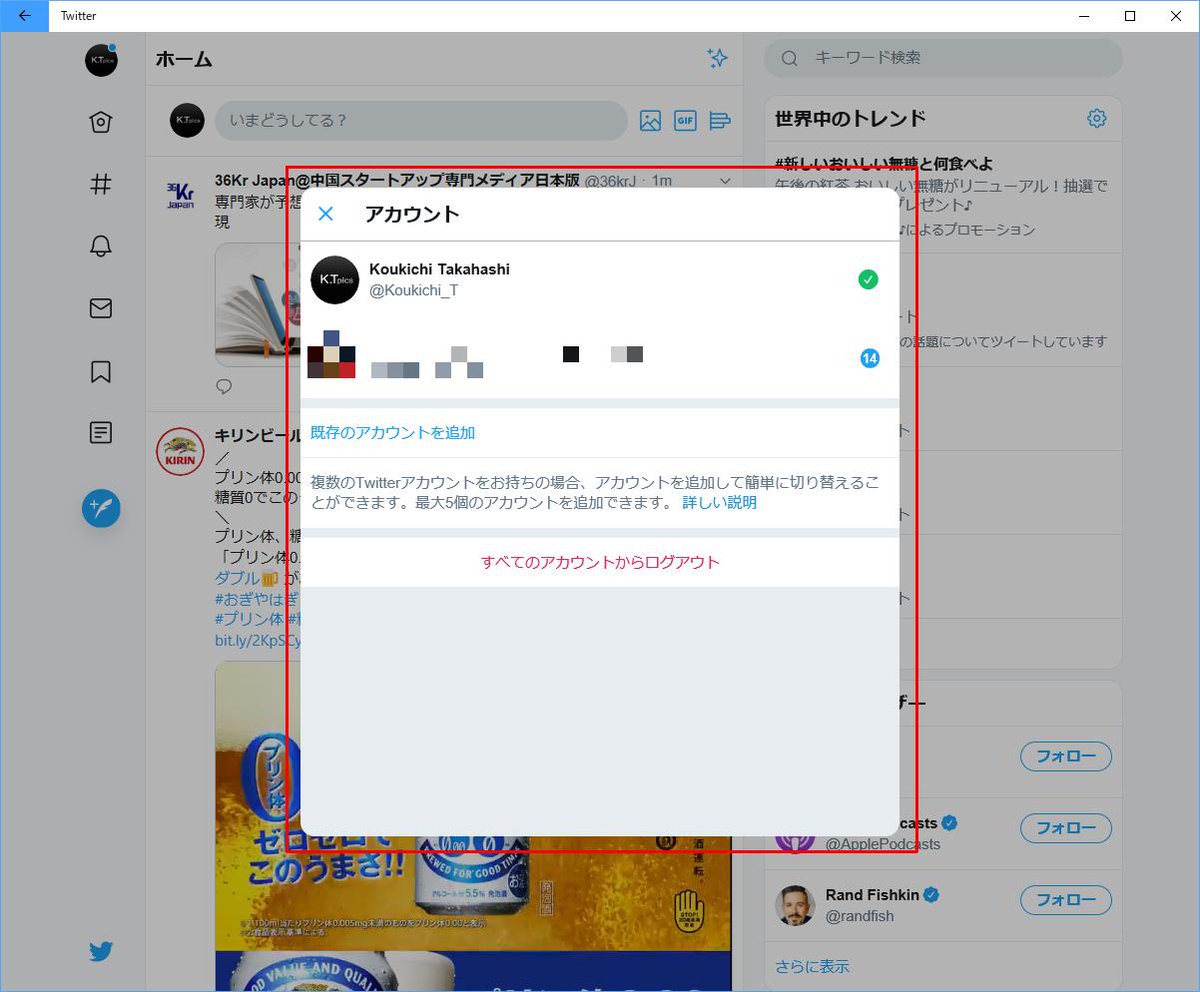Follow Rand Fishkin
Image resolution: width=1200 pixels, height=992 pixels.
click(x=1066, y=899)
